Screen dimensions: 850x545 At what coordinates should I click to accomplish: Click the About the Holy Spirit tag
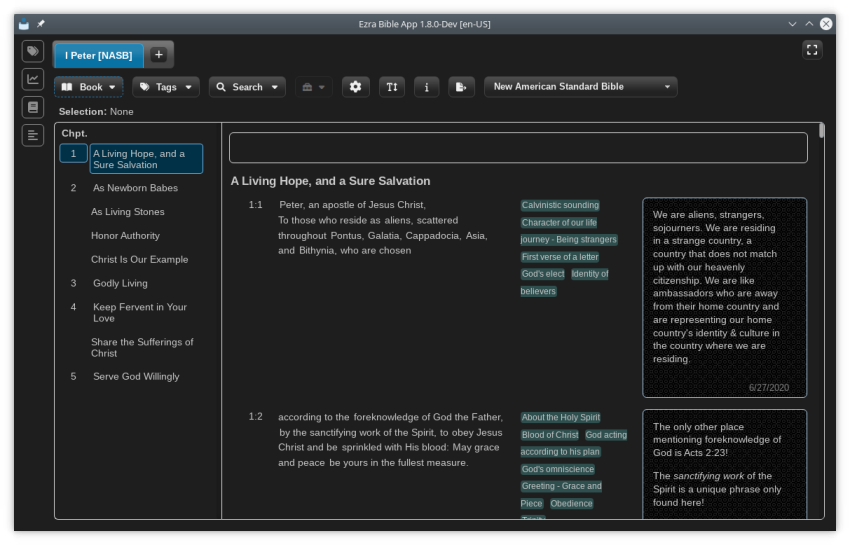561,418
